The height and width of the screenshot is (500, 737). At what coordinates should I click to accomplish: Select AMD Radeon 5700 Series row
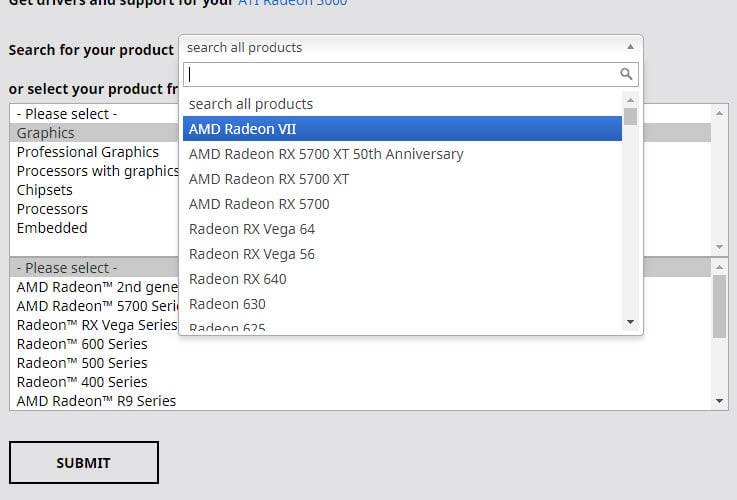click(x=96, y=306)
